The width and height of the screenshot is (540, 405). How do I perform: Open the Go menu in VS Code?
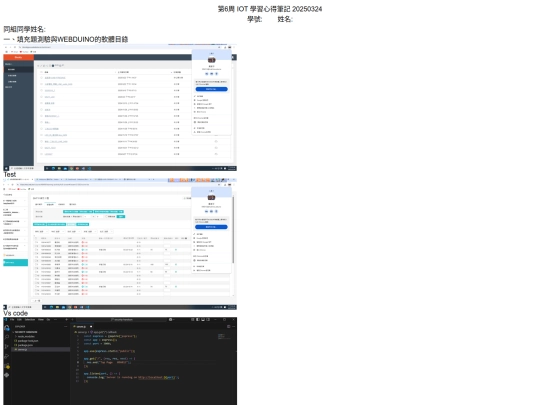(x=48, y=320)
